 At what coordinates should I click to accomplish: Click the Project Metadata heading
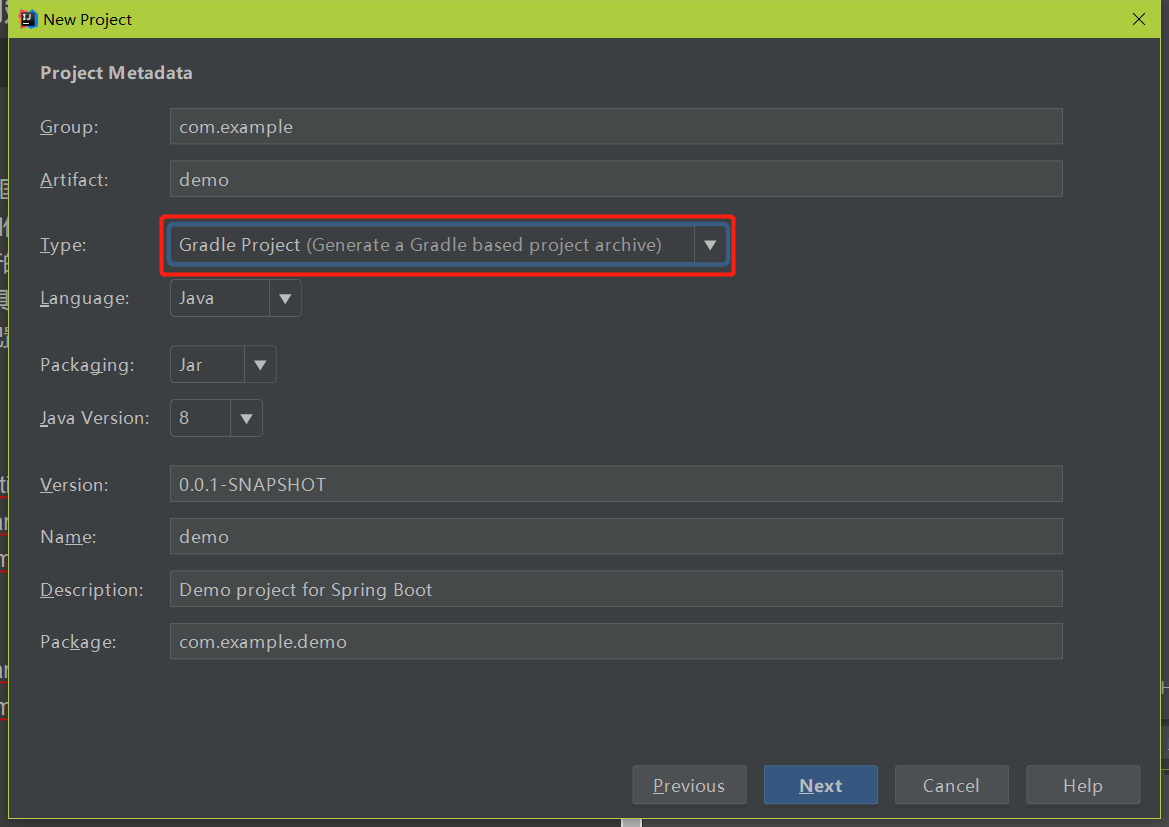116,73
